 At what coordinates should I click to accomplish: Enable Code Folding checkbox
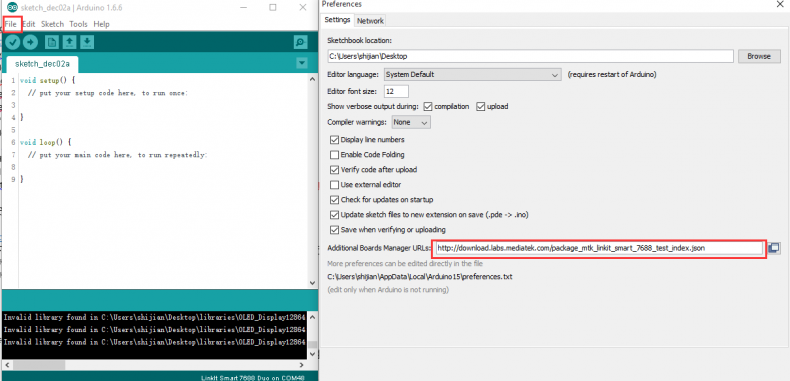(334, 155)
